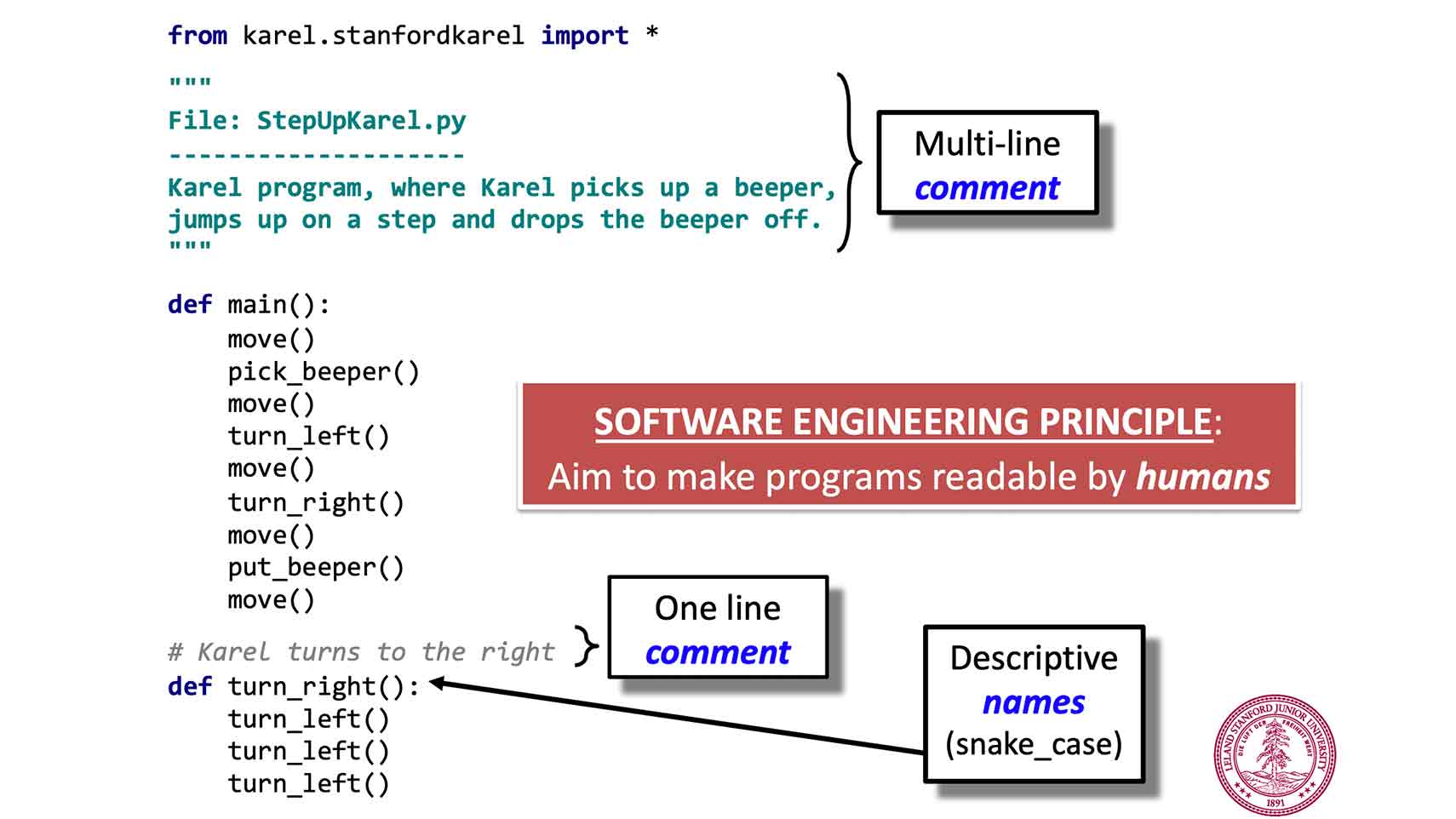Click the line "Karel program, where Karel picks up a beeper,"
1456x819 pixels.
[502, 187]
